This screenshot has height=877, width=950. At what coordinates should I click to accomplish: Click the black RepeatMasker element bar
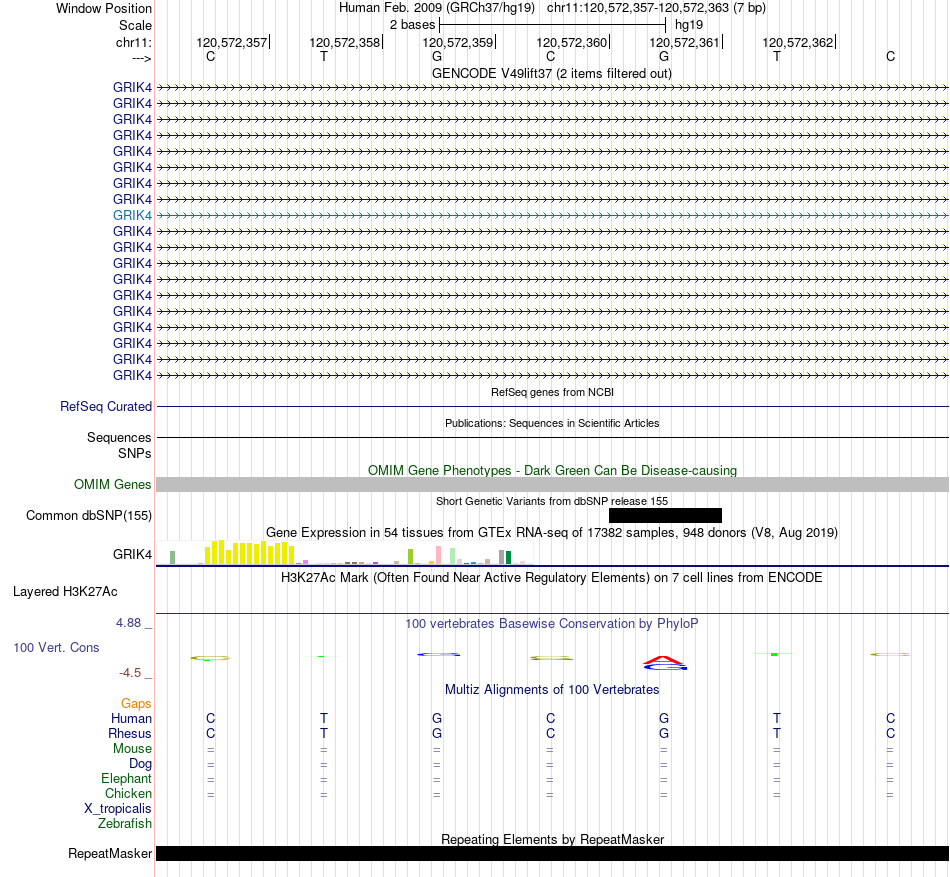coord(553,853)
